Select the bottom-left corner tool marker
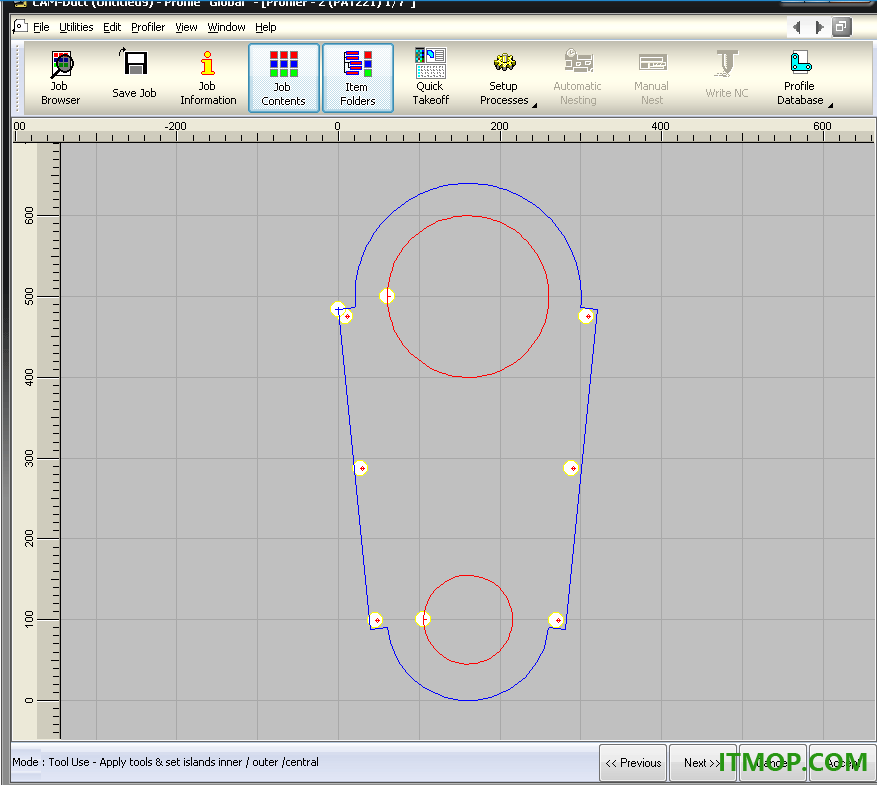Viewport: 877px width, 785px height. coord(376,620)
